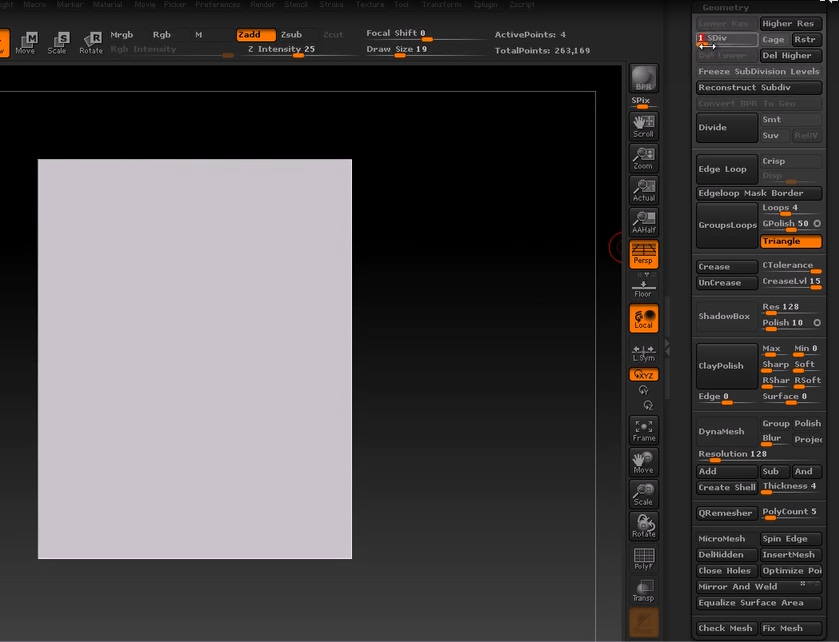Viewport: 839px width, 642px height.
Task: Toggle the Cage button
Action: coord(773,40)
